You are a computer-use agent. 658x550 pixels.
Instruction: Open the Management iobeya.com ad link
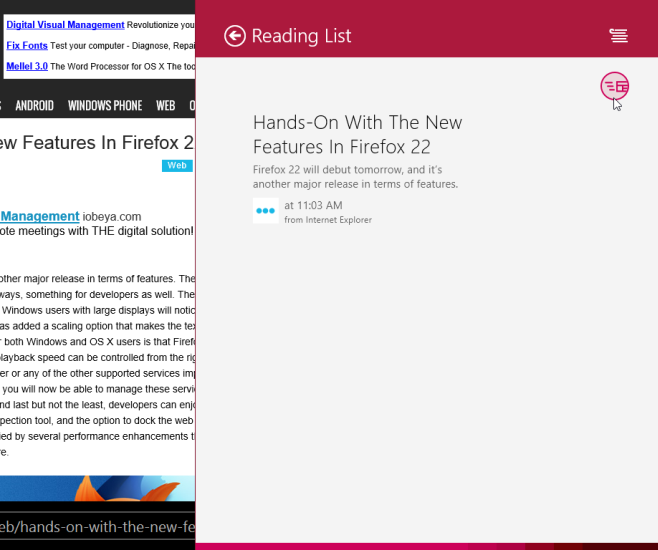[x=40, y=216]
